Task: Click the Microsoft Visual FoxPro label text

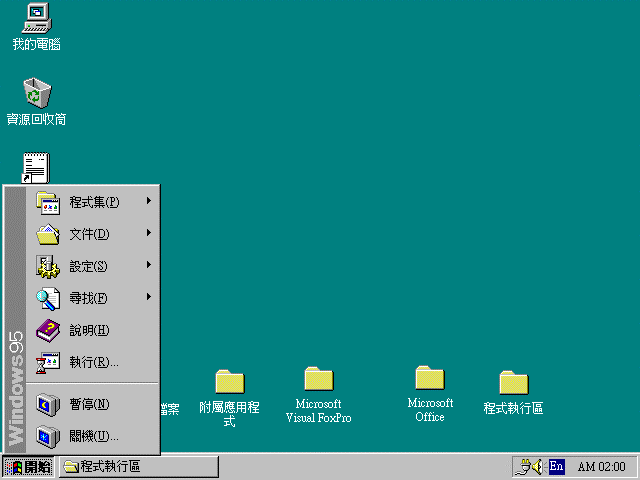Action: tap(319, 411)
